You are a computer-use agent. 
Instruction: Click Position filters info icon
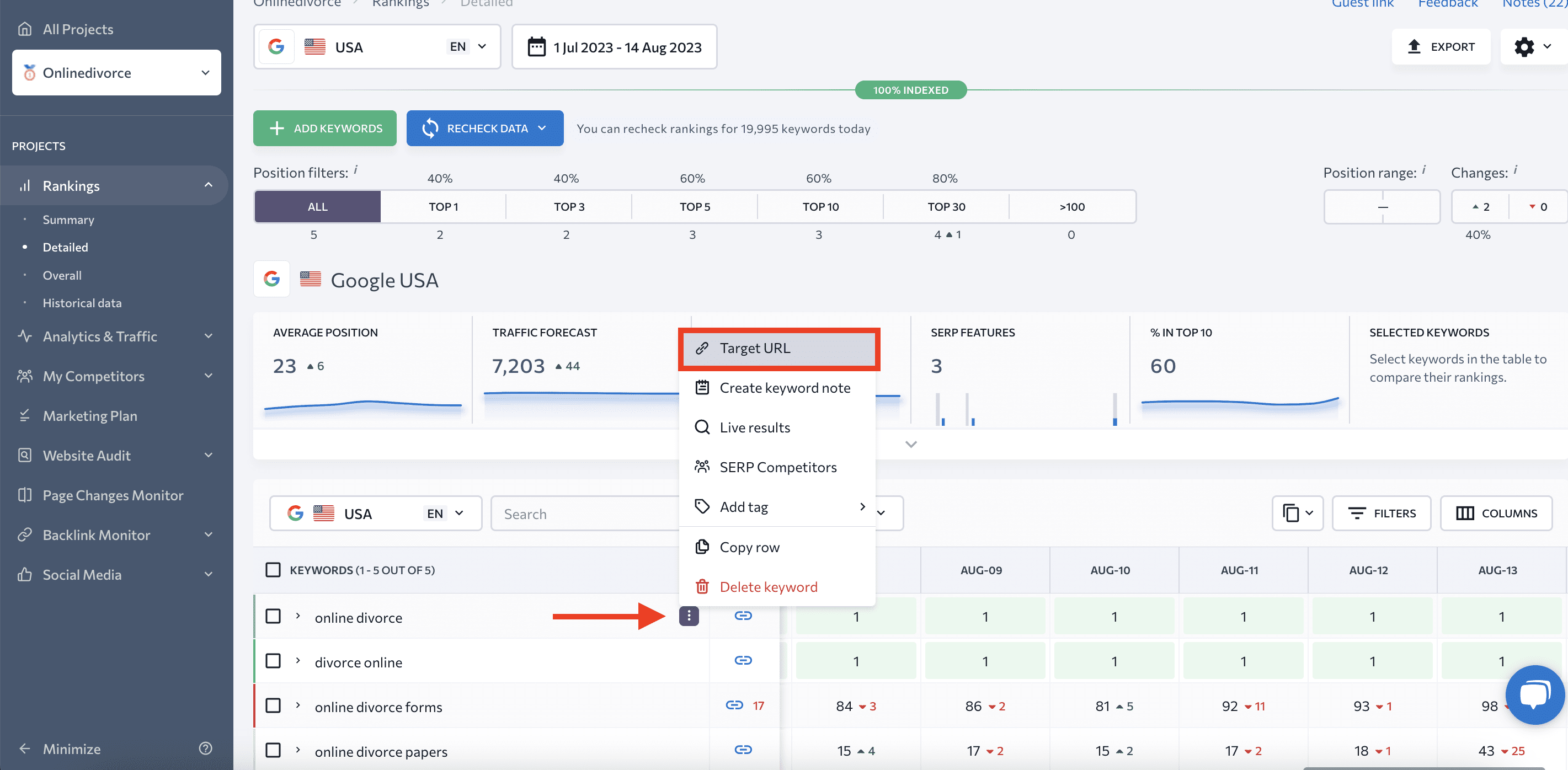(x=355, y=170)
